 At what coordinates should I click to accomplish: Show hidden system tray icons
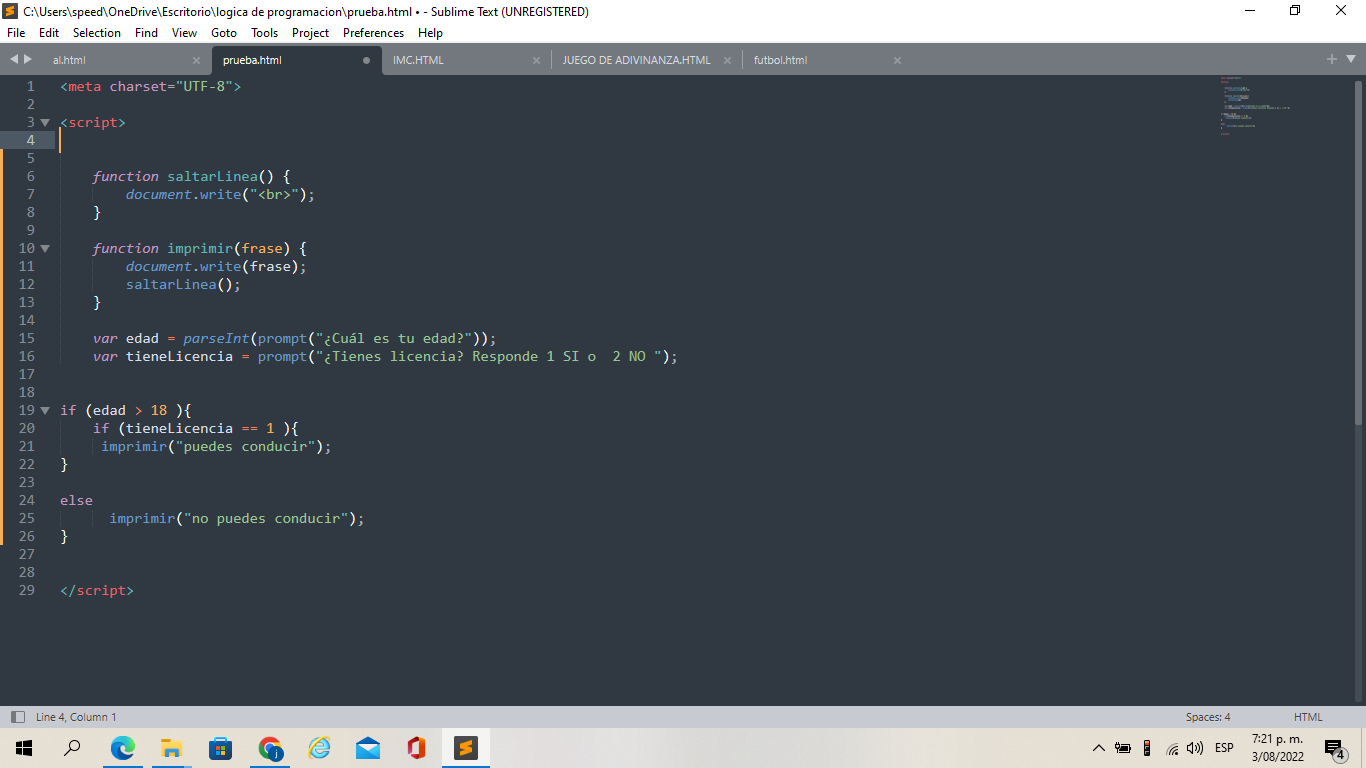(1098, 748)
